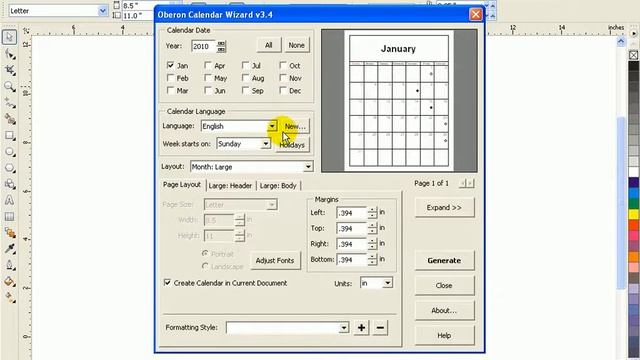
Task: Select the Crop tool in toolbox
Action: (x=9, y=70)
